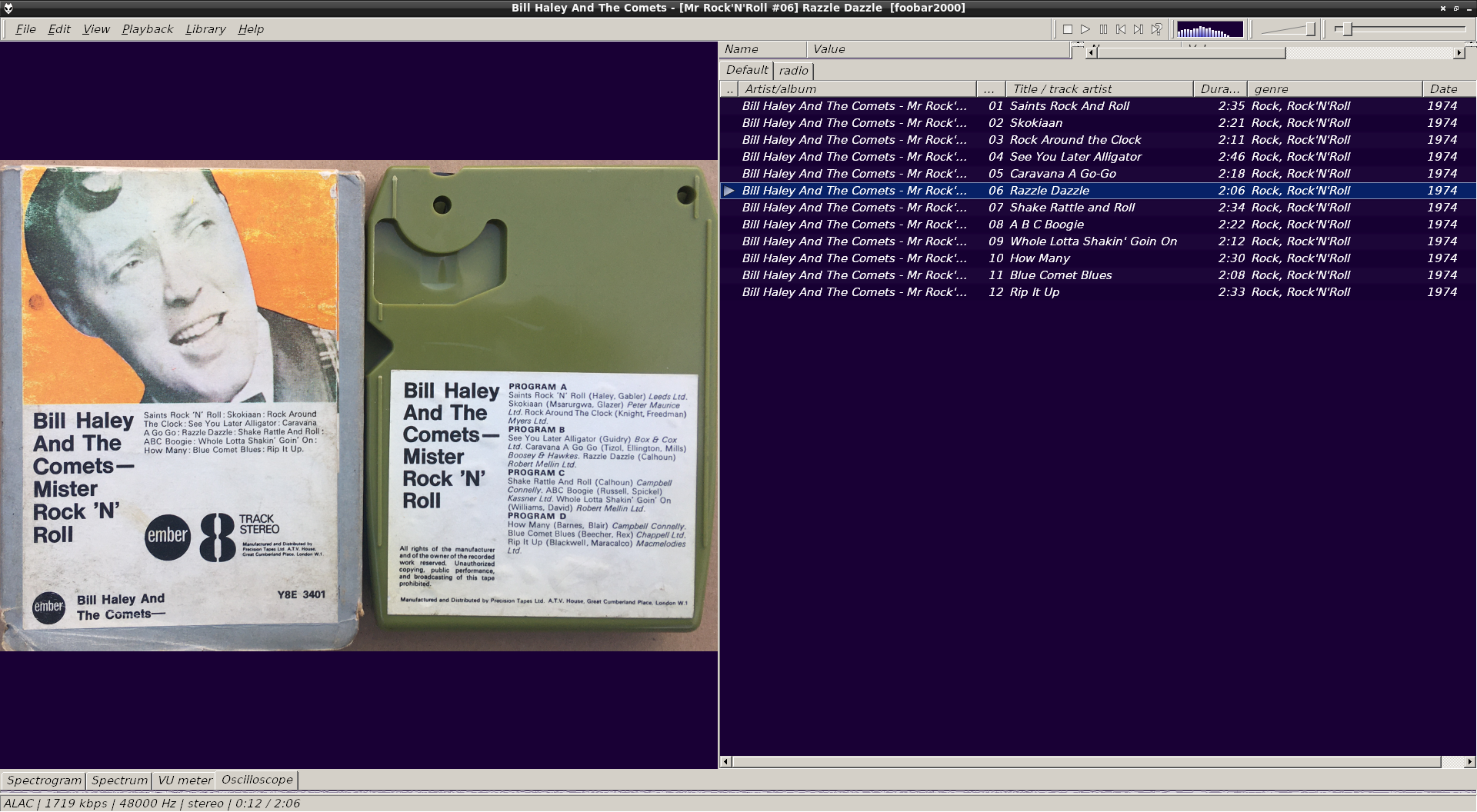This screenshot has height=812, width=1477.
Task: Select the playing track Razzle Dazzle
Action: click(x=1098, y=191)
